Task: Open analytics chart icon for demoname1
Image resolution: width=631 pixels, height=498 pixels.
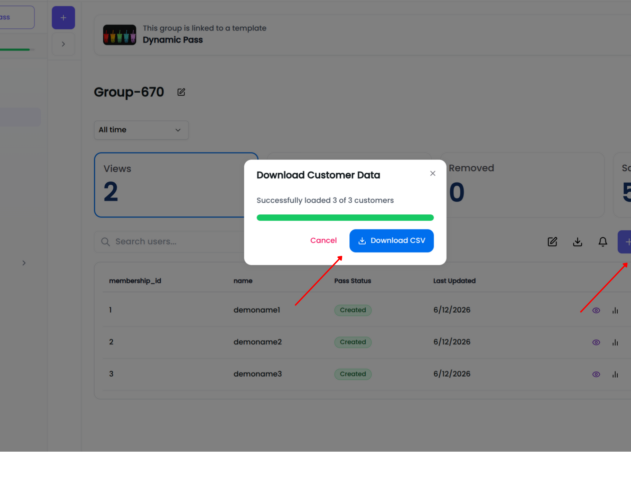Action: 615,310
